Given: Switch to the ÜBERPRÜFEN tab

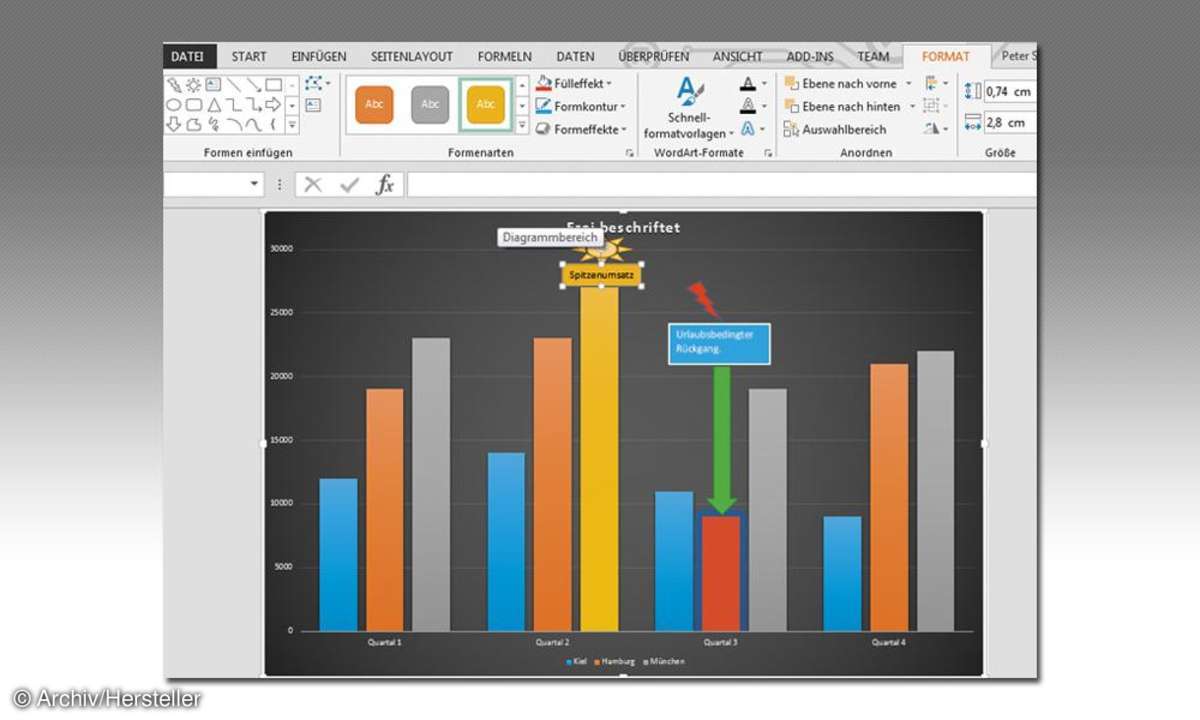Looking at the screenshot, I should [x=654, y=57].
